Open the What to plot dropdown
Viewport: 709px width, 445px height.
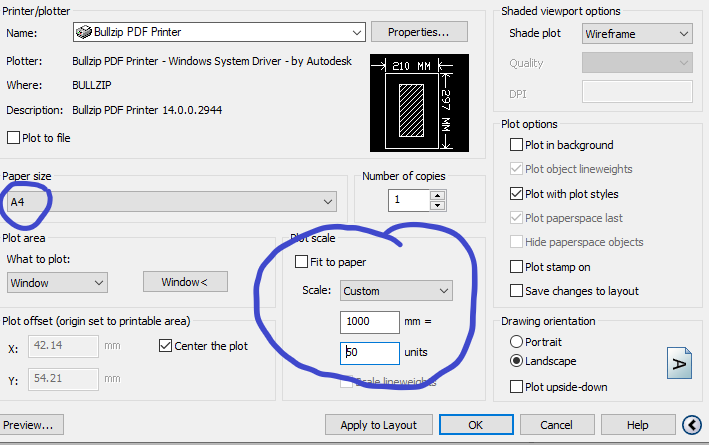(x=57, y=283)
